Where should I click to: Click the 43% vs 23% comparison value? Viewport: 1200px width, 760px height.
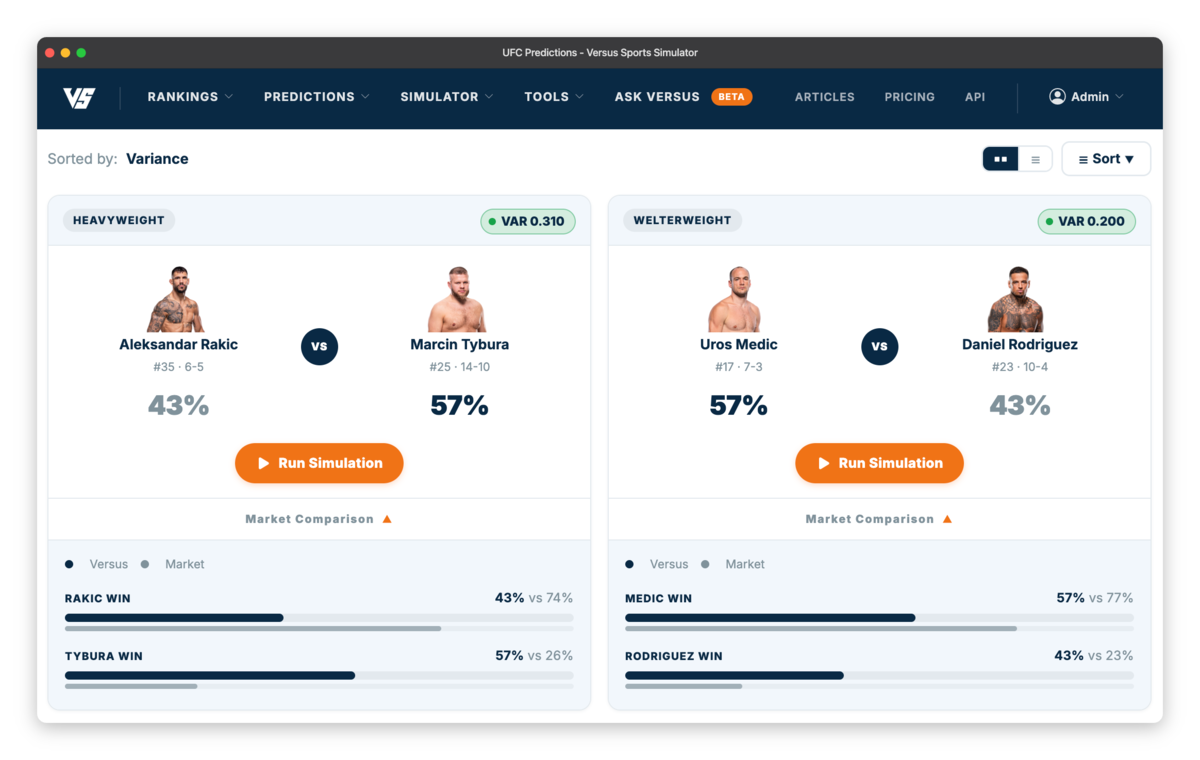(x=1094, y=656)
